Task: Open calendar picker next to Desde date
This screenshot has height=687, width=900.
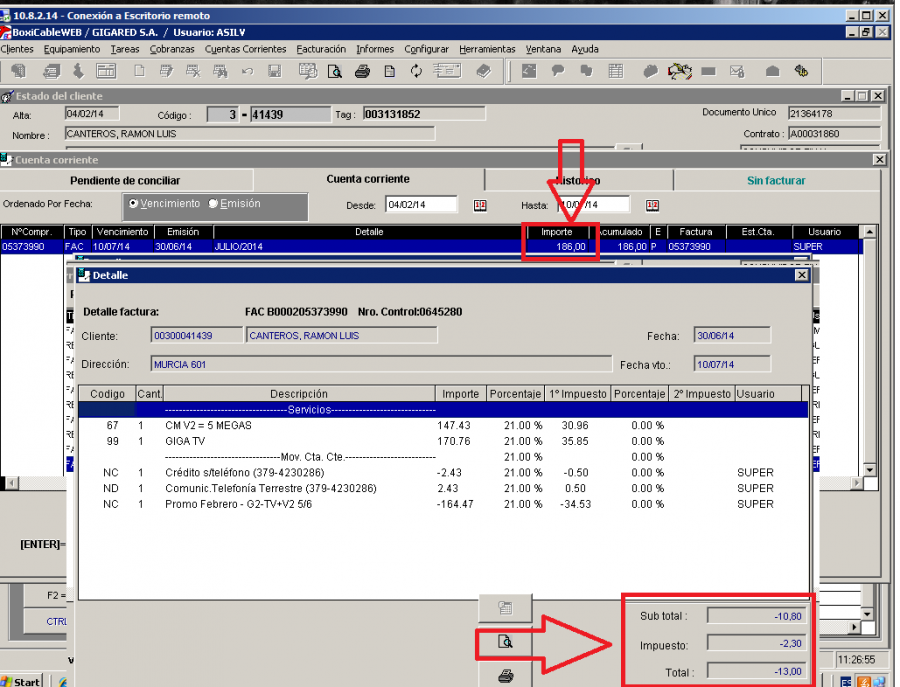Action: [x=479, y=205]
